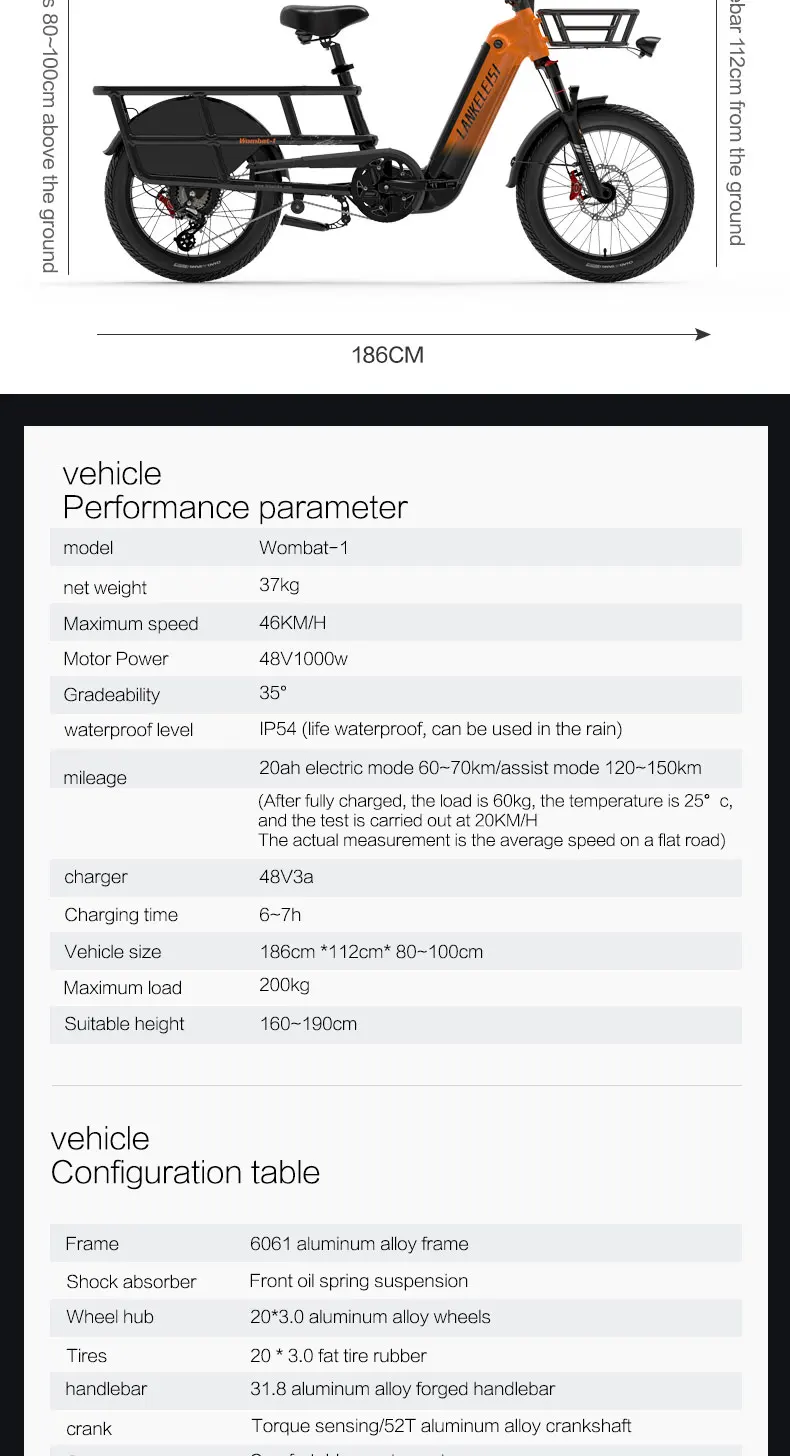The image size is (790, 1456).
Task: Click the Maximum speed row label
Action: (131, 624)
